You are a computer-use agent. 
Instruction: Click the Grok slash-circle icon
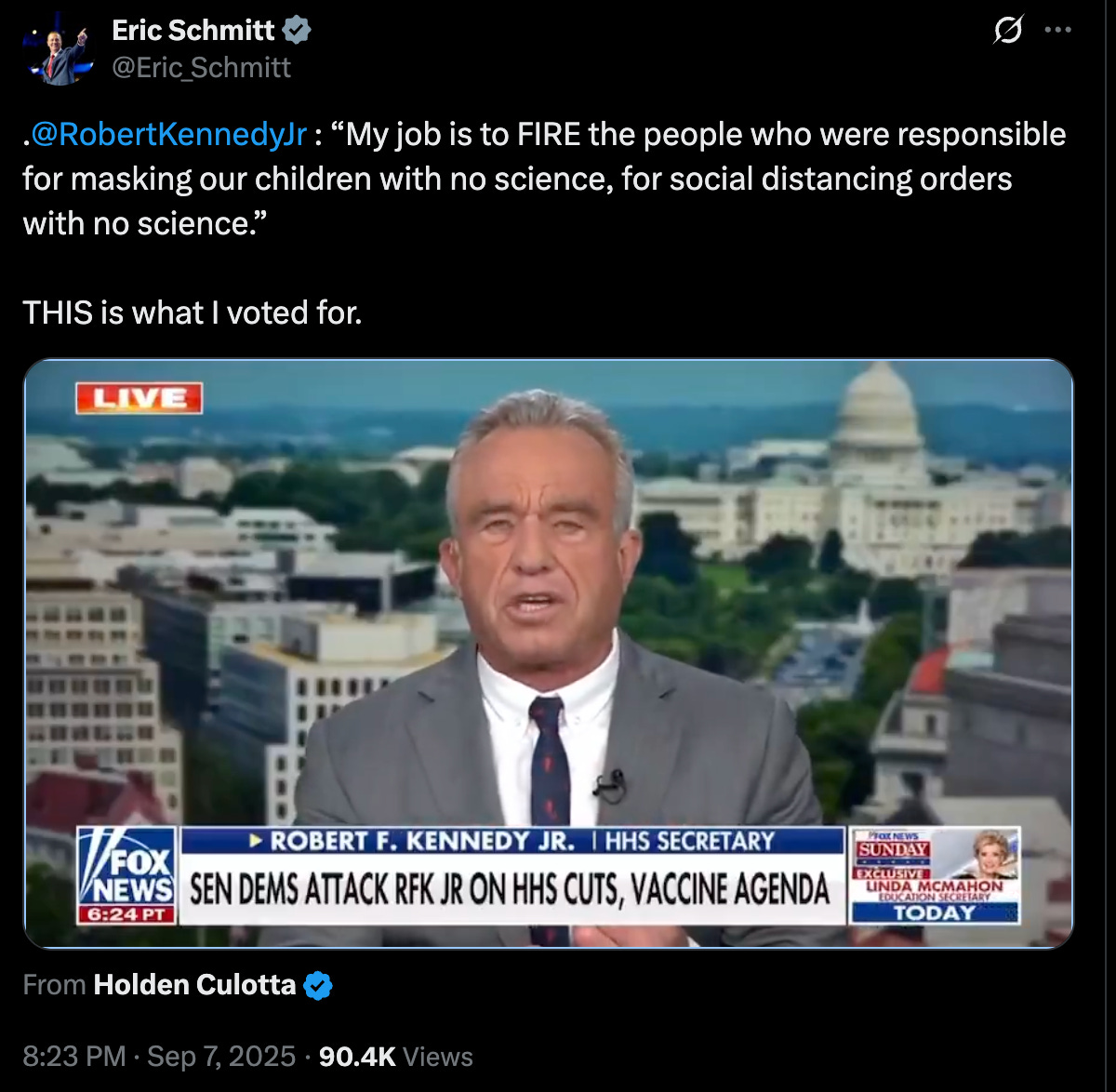click(1007, 31)
